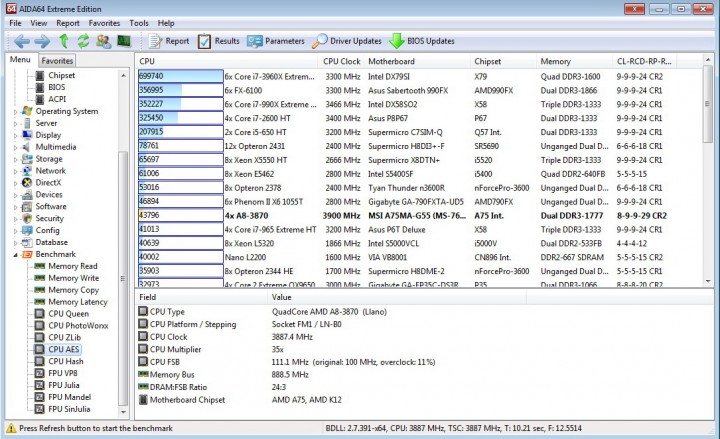Open the File menu
720x439 pixels.
(15, 23)
